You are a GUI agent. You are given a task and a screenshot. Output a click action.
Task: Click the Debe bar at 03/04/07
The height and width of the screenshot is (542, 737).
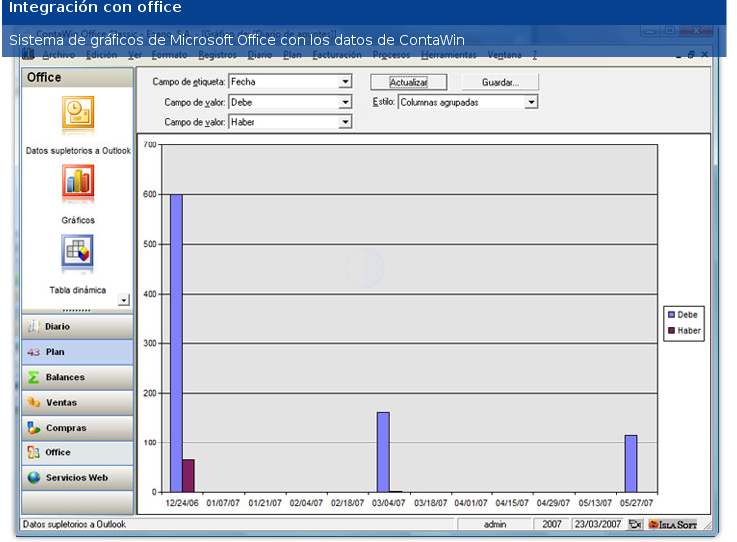pyautogui.click(x=383, y=452)
